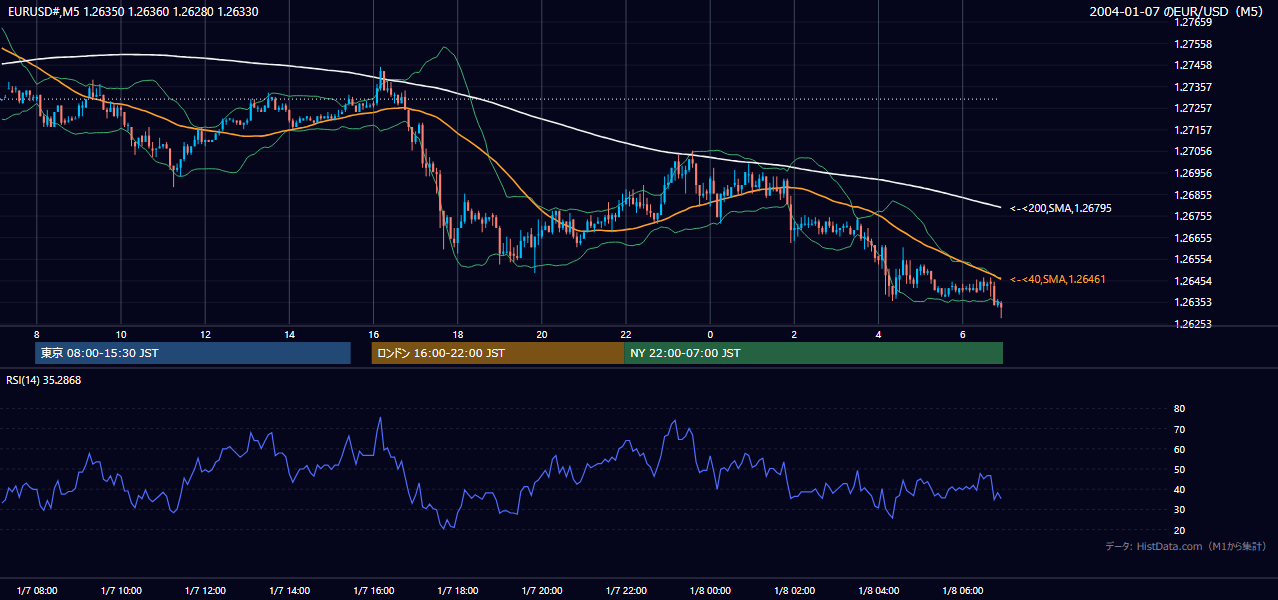Screen dimensions: 1278x600
Task: Click hour label 12 under the price chart
Action: click(x=205, y=334)
